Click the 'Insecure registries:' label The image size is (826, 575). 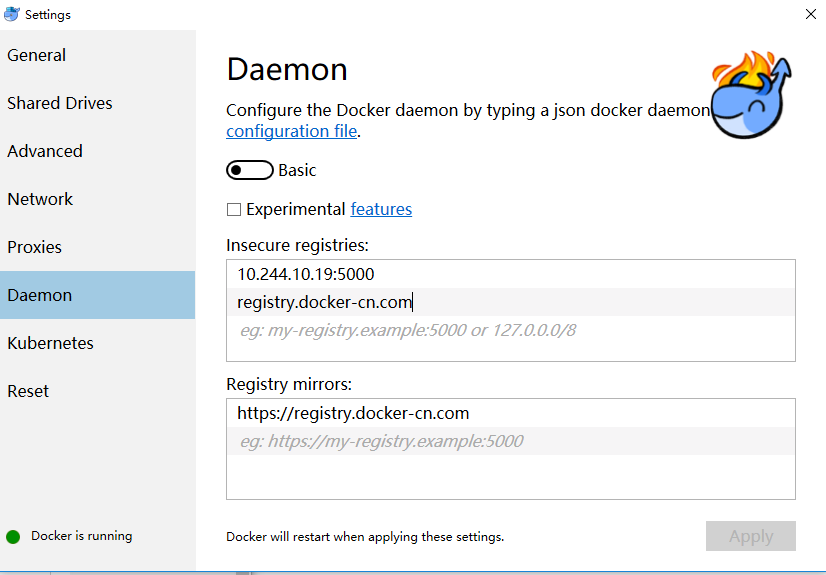click(298, 245)
